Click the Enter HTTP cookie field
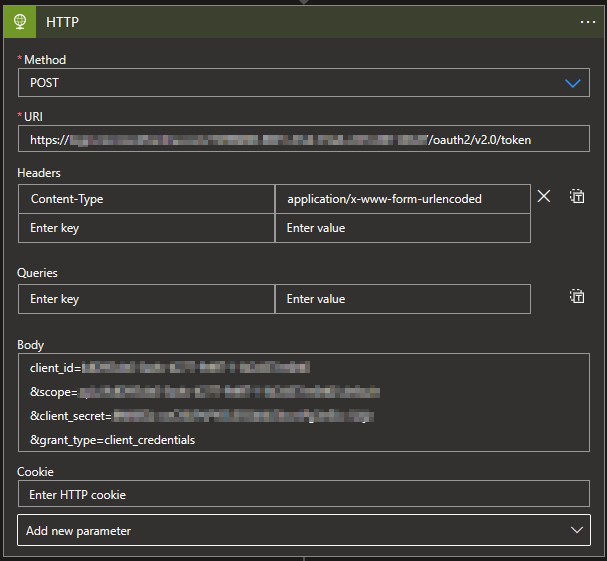 pyautogui.click(x=304, y=494)
